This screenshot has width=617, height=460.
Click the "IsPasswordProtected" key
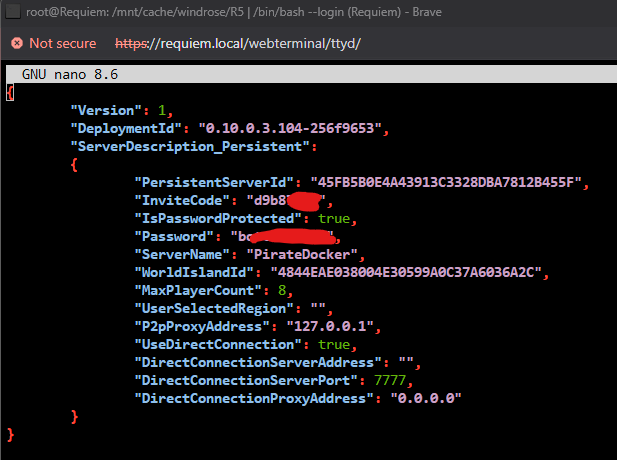click(218, 218)
